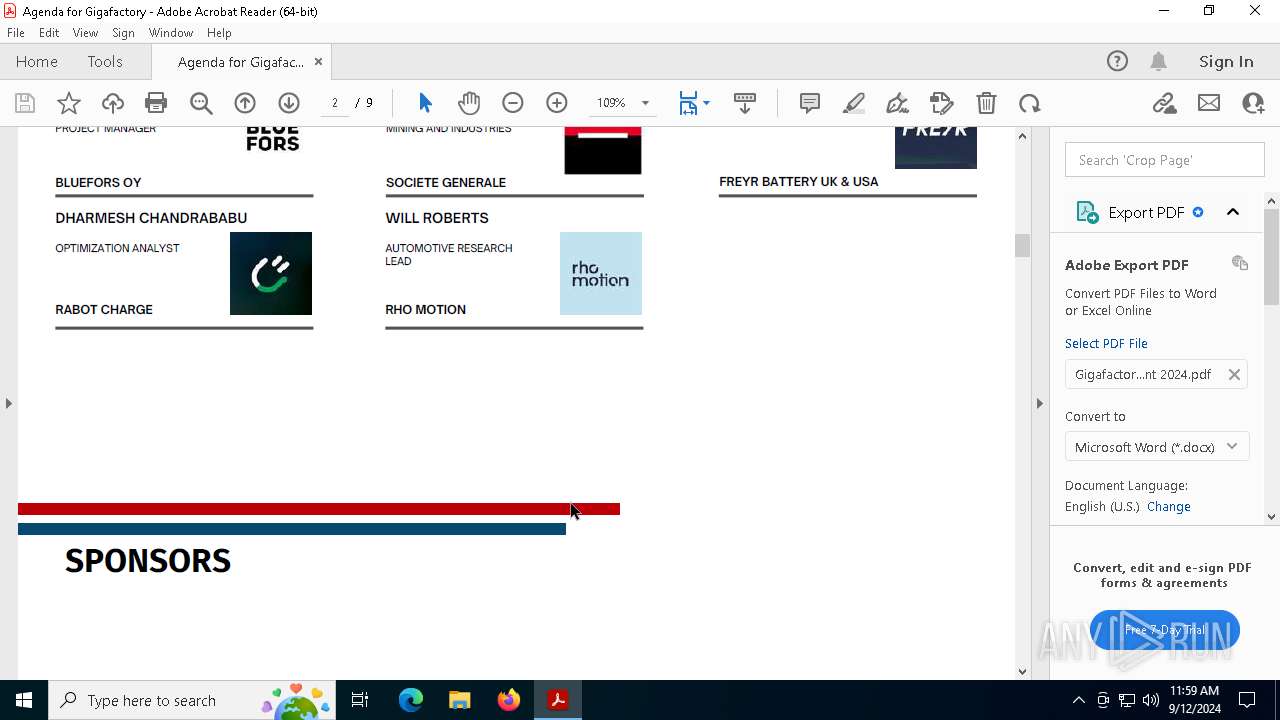Collapse the right tools pane
Screen dimensions: 1280x720
click(1039, 403)
